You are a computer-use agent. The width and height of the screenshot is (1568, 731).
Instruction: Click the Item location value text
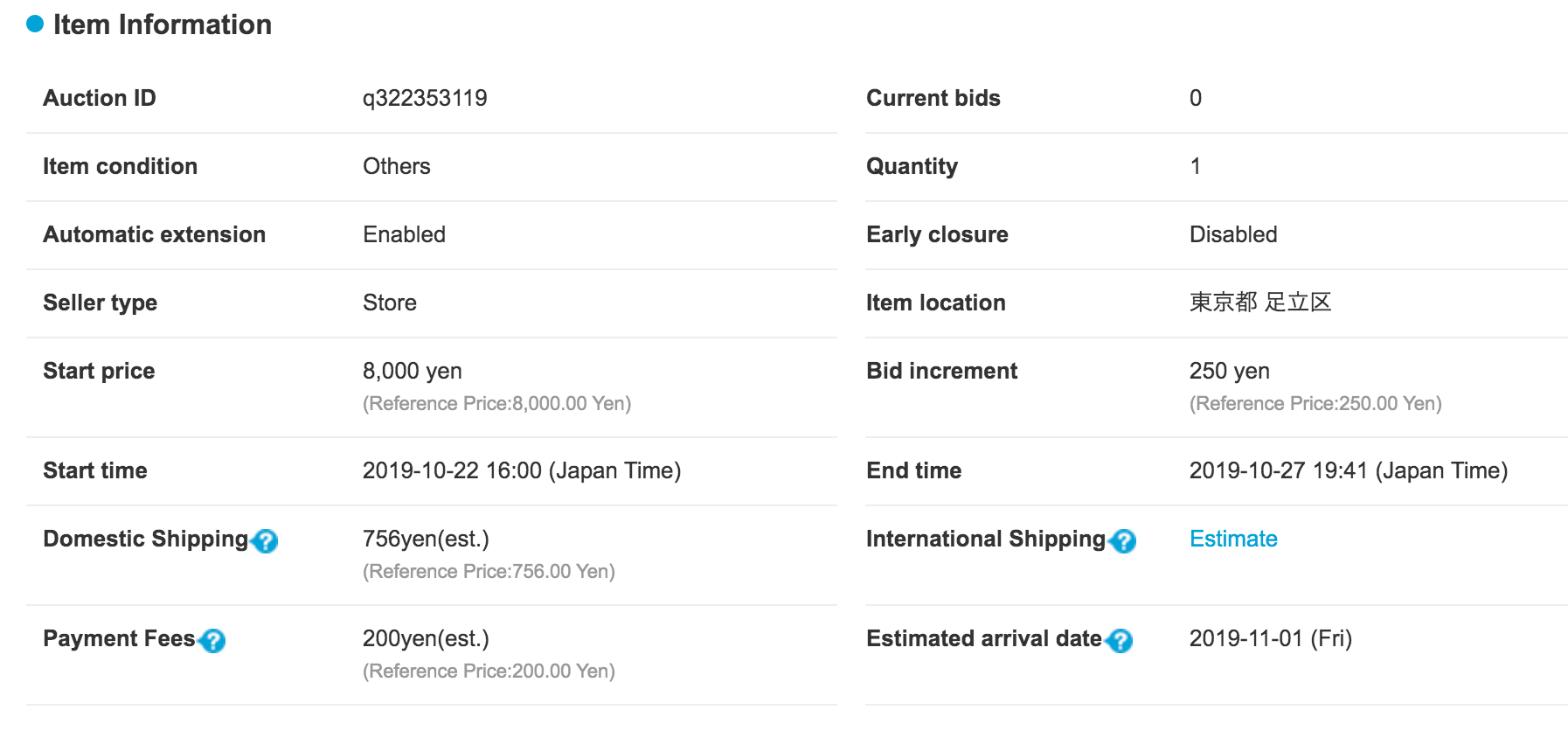(1260, 303)
